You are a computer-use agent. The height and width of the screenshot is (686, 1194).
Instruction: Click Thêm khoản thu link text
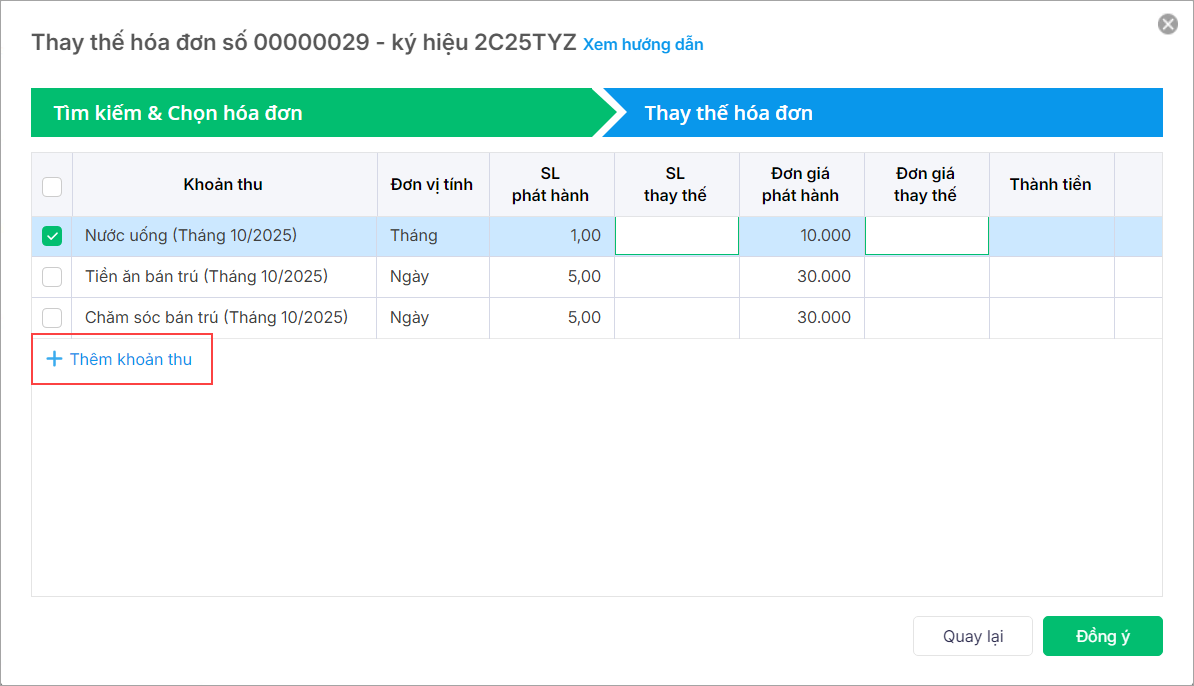point(131,359)
